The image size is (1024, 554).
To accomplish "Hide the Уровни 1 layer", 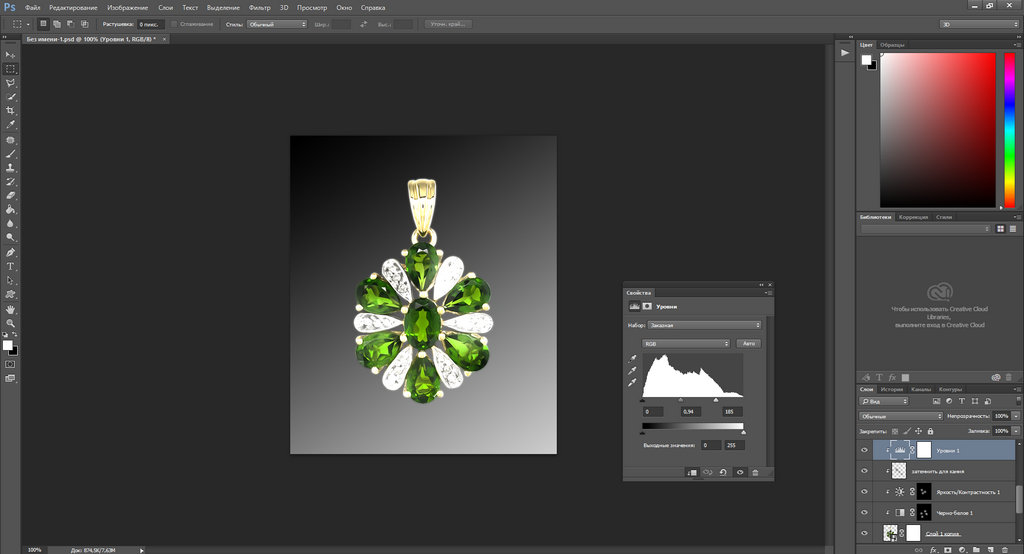I will (x=865, y=451).
